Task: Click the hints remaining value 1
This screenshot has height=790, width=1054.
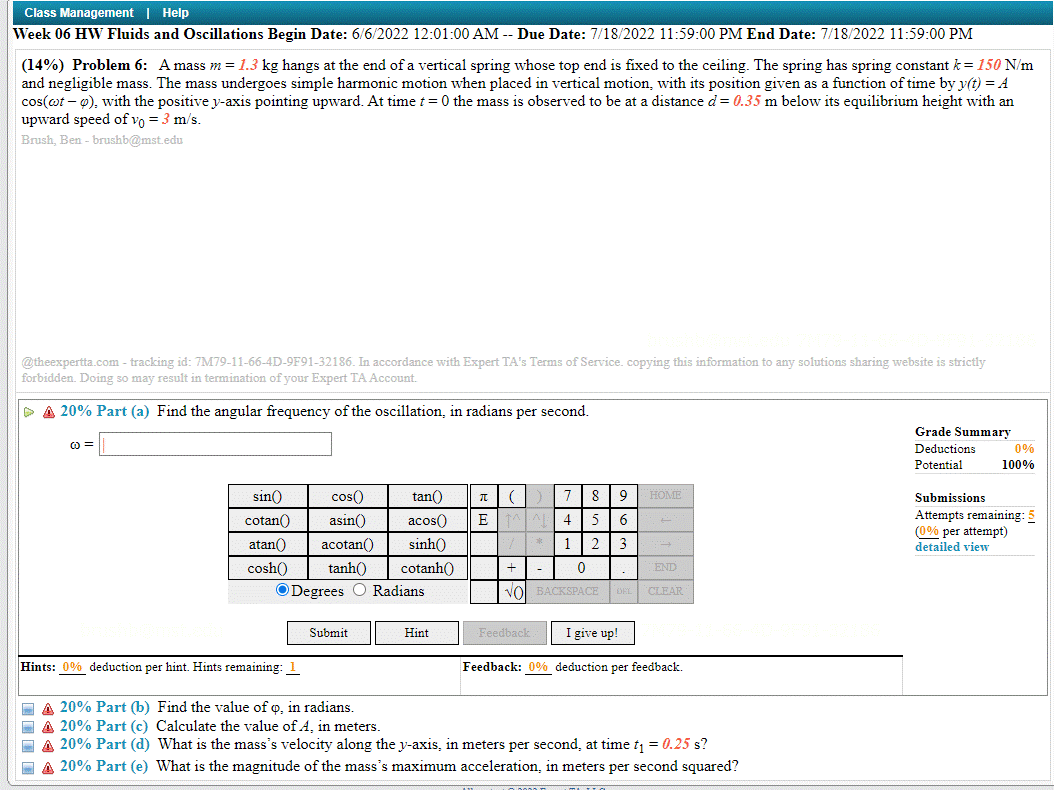Action: (x=292, y=667)
